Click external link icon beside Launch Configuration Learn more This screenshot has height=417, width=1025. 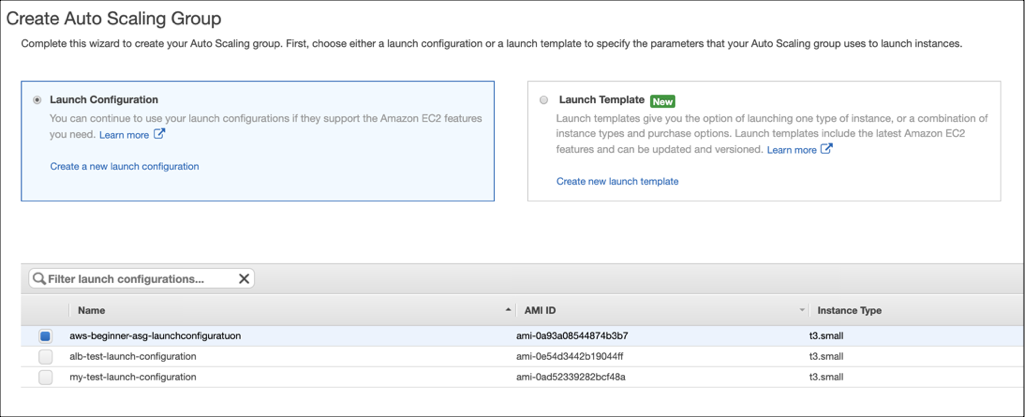click(159, 134)
